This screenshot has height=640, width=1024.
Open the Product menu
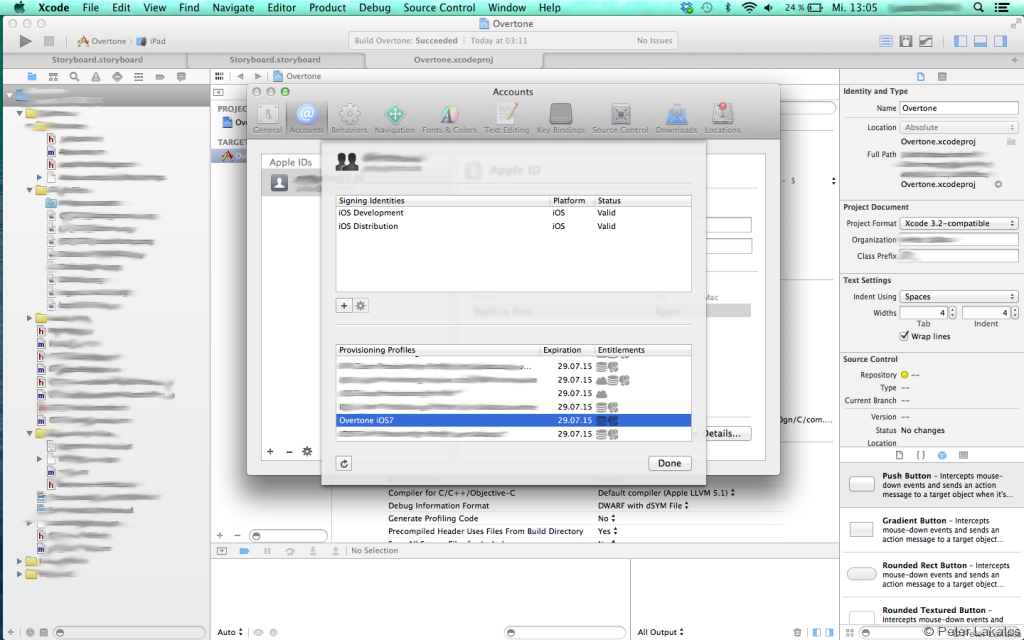[x=327, y=8]
